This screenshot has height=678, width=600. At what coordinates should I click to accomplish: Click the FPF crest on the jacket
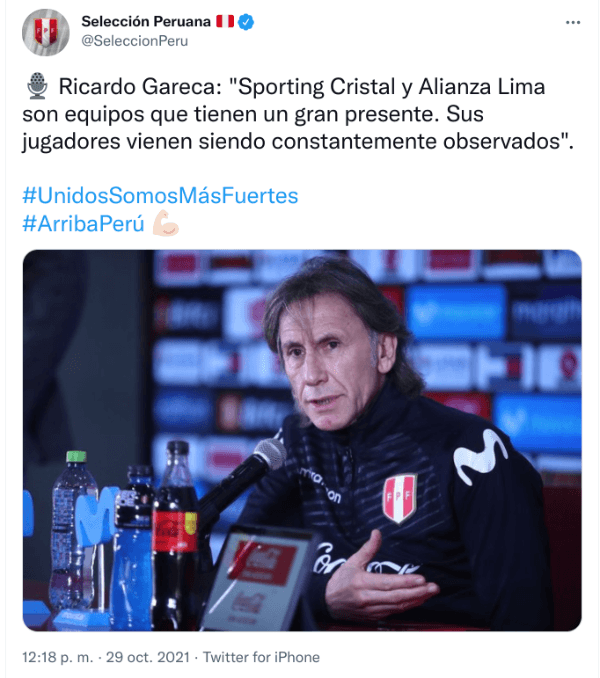tap(399, 498)
